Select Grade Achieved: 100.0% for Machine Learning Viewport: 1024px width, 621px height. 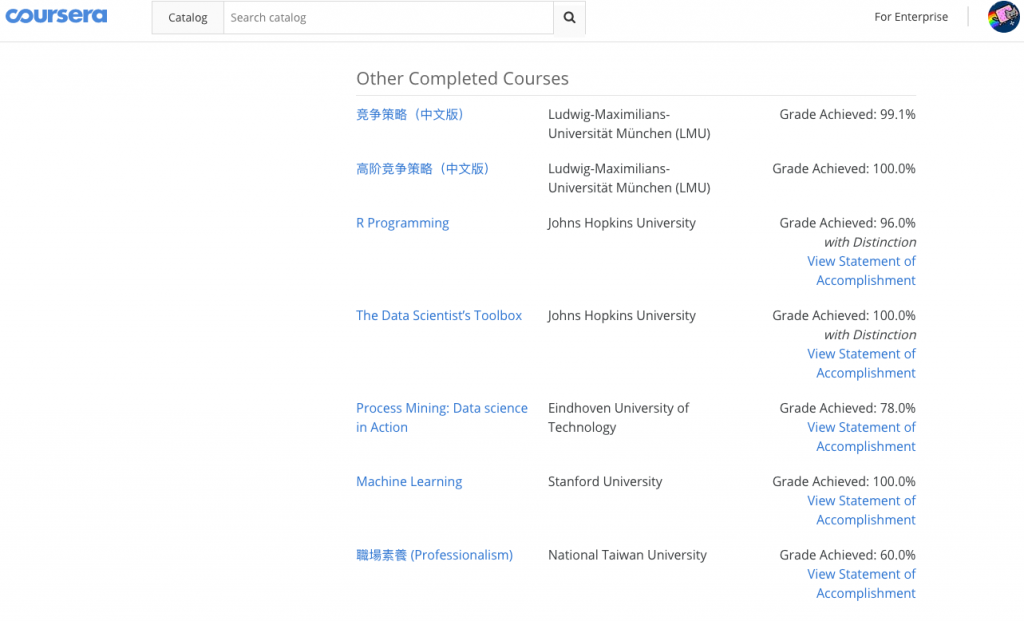tap(844, 481)
